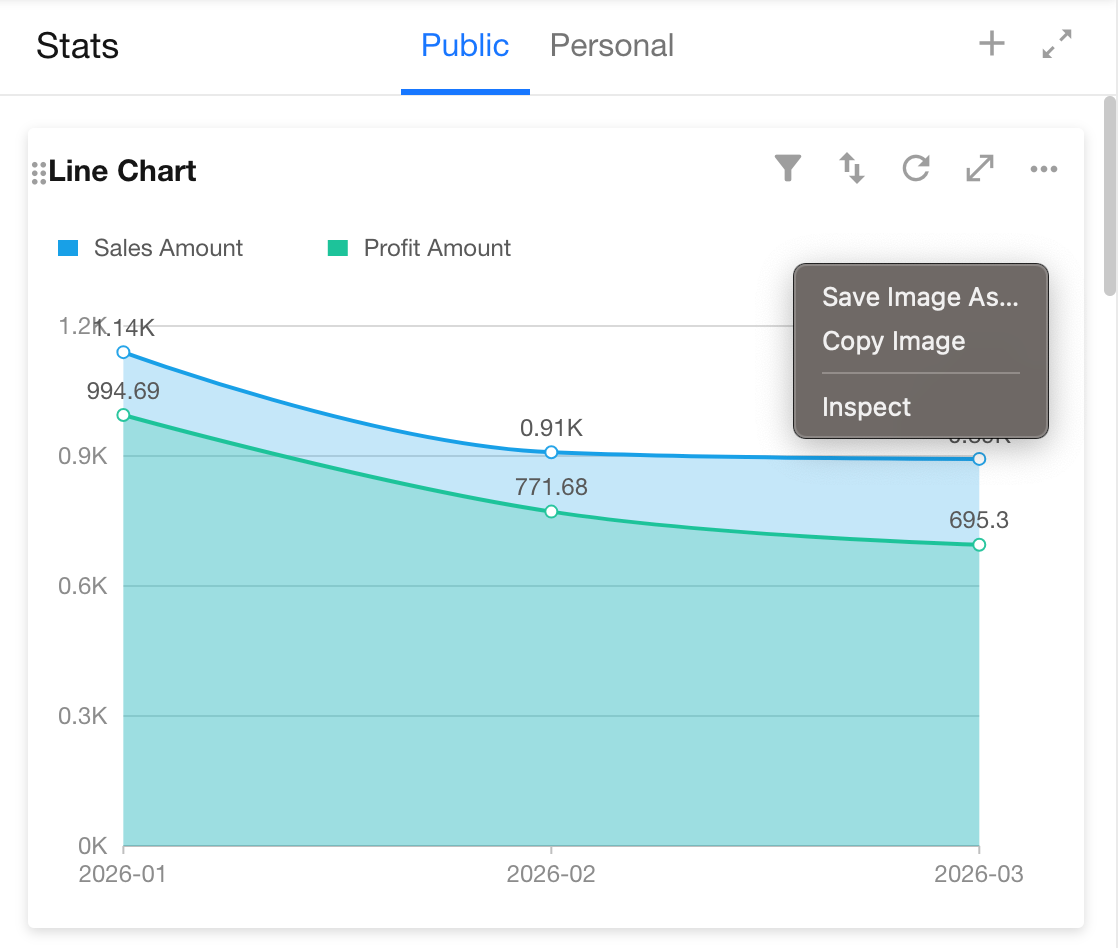Viewport: 1118px width, 948px height.
Task: Open the Line Chart more options menu
Action: tap(1043, 169)
